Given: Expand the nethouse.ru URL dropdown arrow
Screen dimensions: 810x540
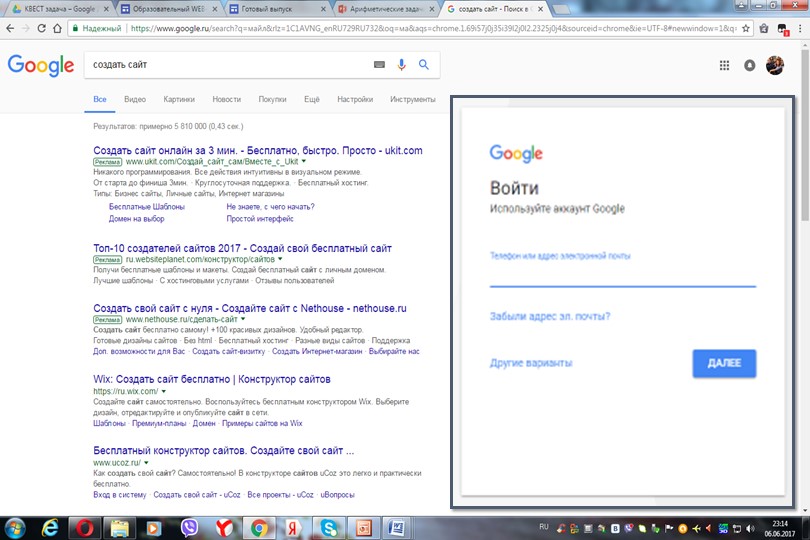Looking at the screenshot, I should point(243,319).
